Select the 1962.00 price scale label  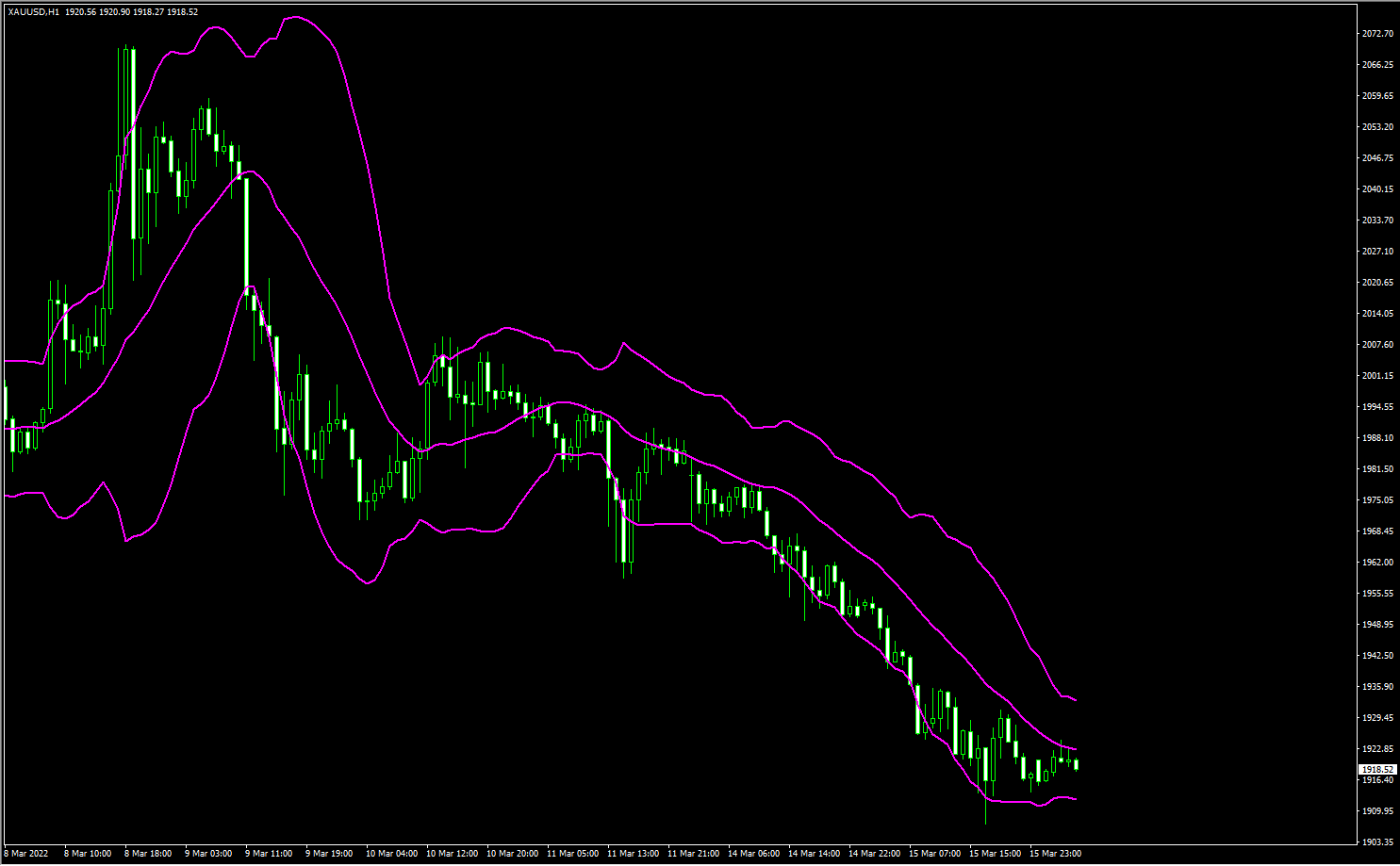(x=1377, y=563)
